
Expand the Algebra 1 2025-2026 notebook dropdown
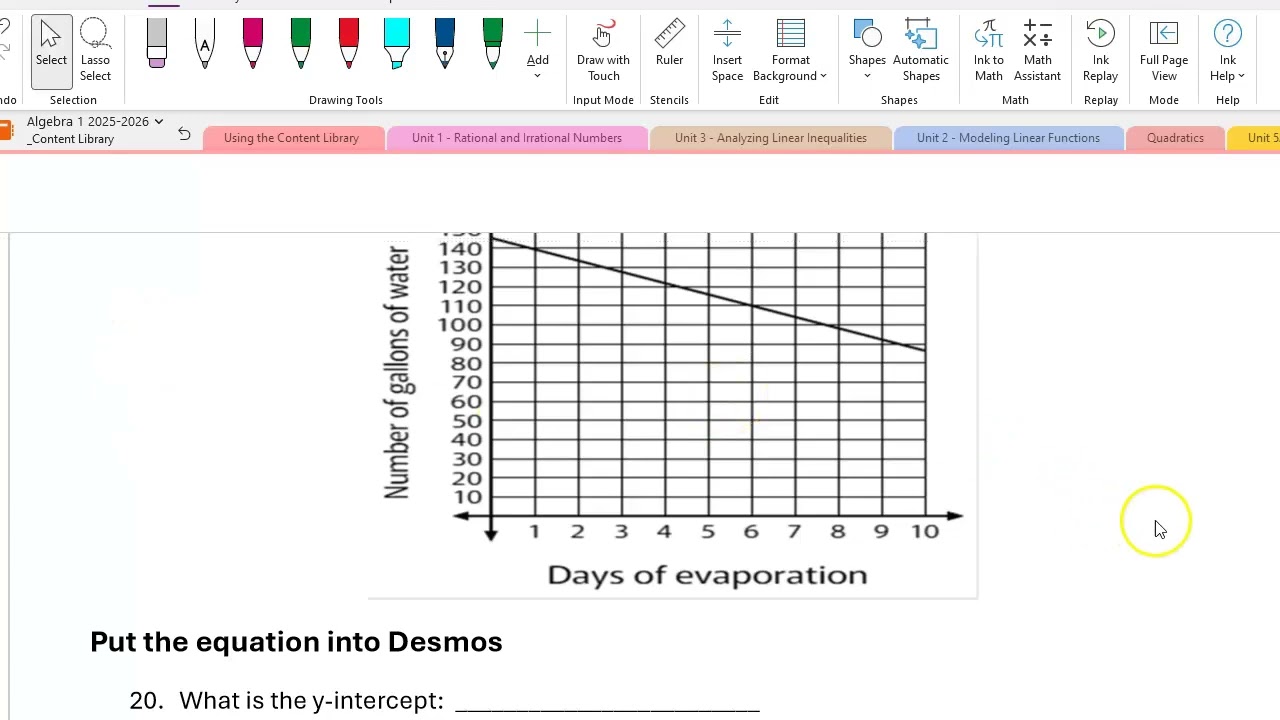(x=158, y=122)
